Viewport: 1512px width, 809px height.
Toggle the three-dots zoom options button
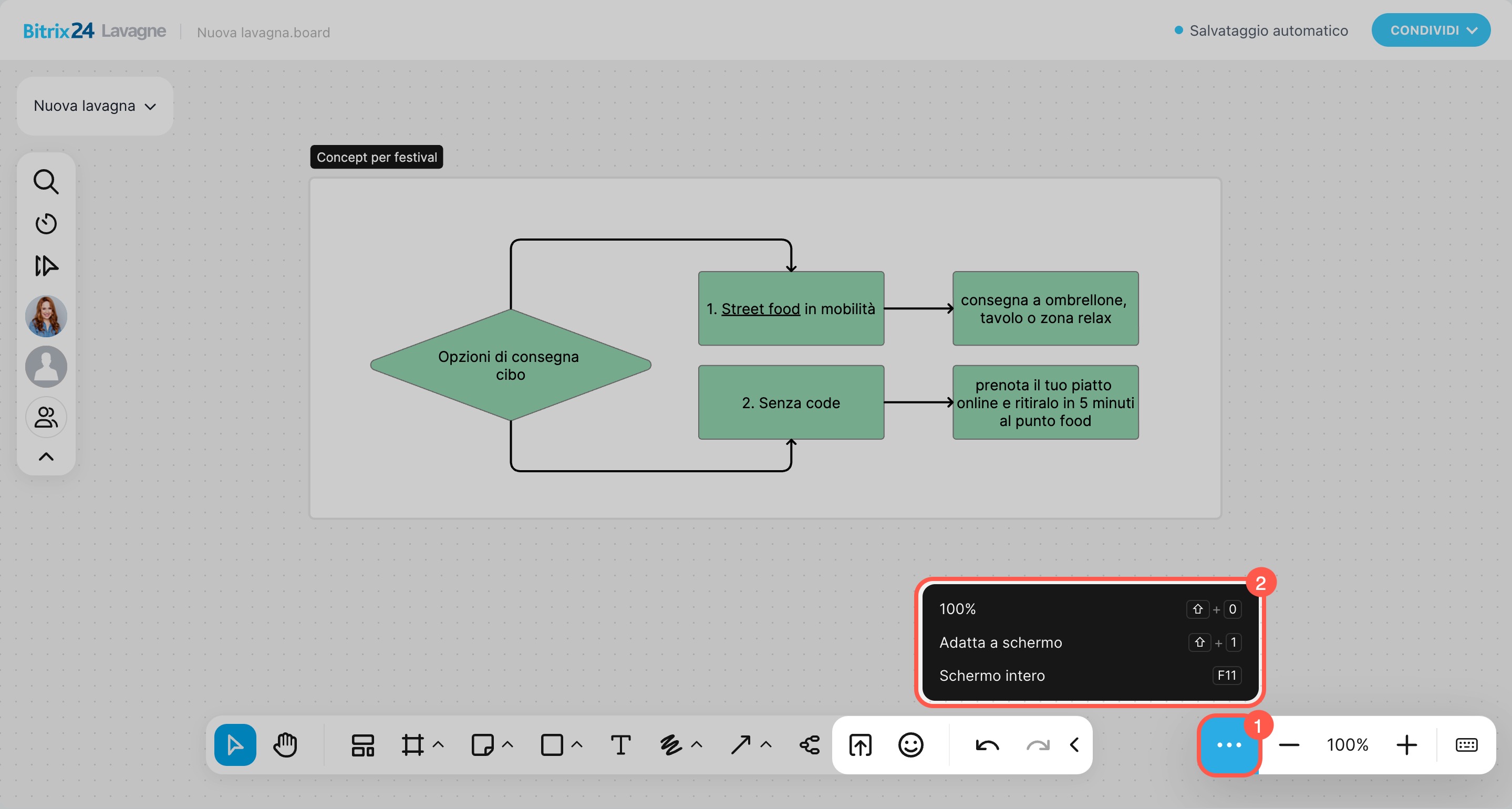click(x=1228, y=745)
